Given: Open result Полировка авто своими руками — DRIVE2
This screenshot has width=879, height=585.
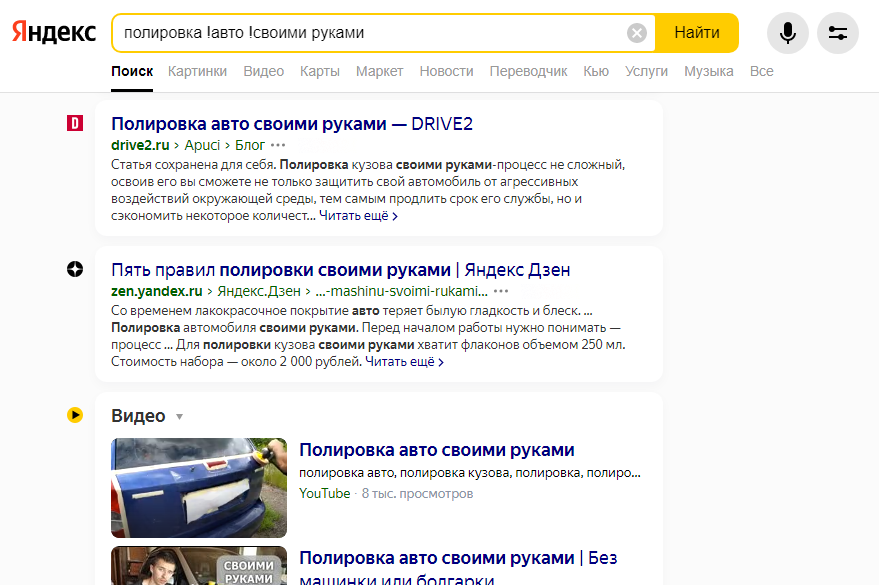Looking at the screenshot, I should (x=292, y=123).
